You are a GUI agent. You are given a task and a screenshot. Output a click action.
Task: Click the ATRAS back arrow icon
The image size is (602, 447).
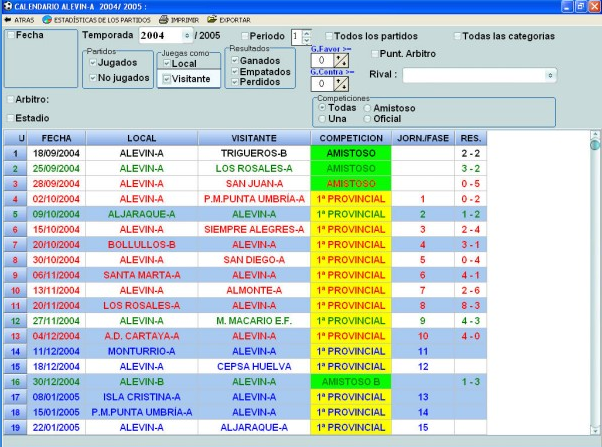click(8, 20)
